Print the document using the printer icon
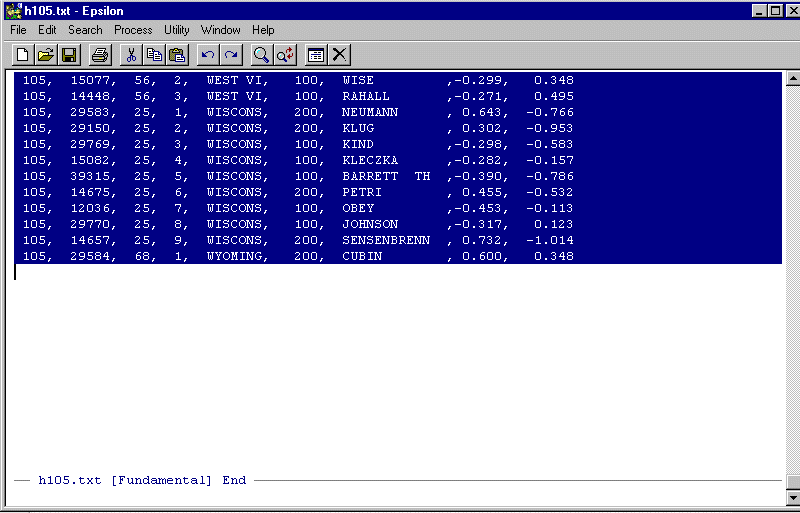Image resolution: width=800 pixels, height=513 pixels. click(x=100, y=55)
